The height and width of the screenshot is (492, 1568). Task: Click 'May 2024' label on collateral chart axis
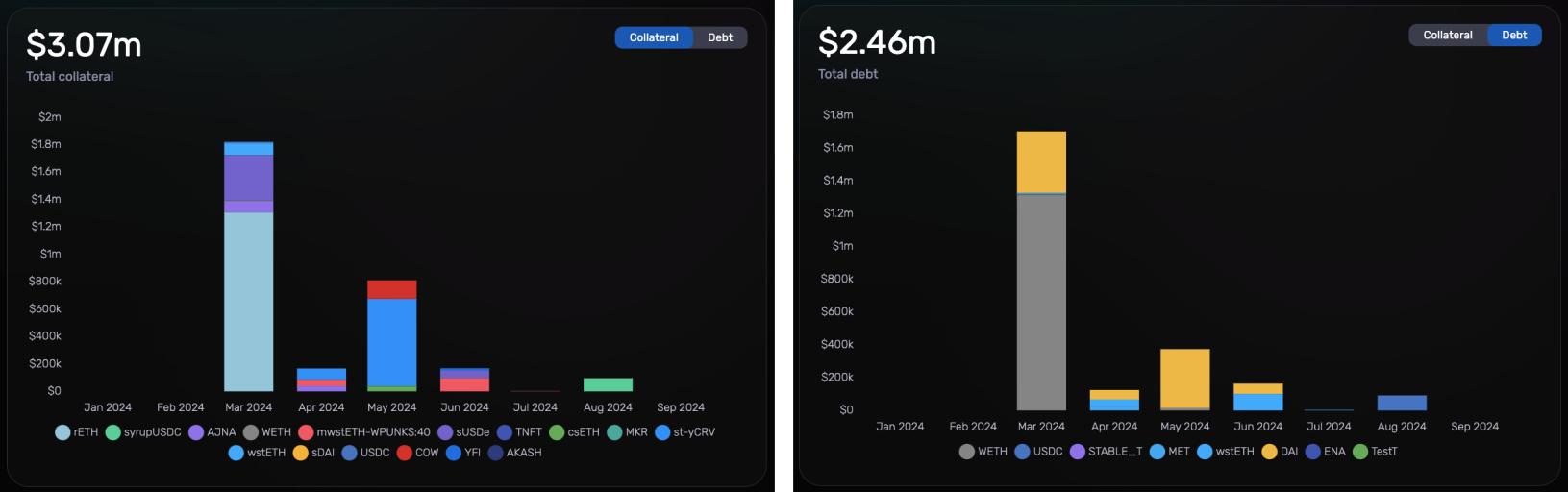tap(392, 407)
